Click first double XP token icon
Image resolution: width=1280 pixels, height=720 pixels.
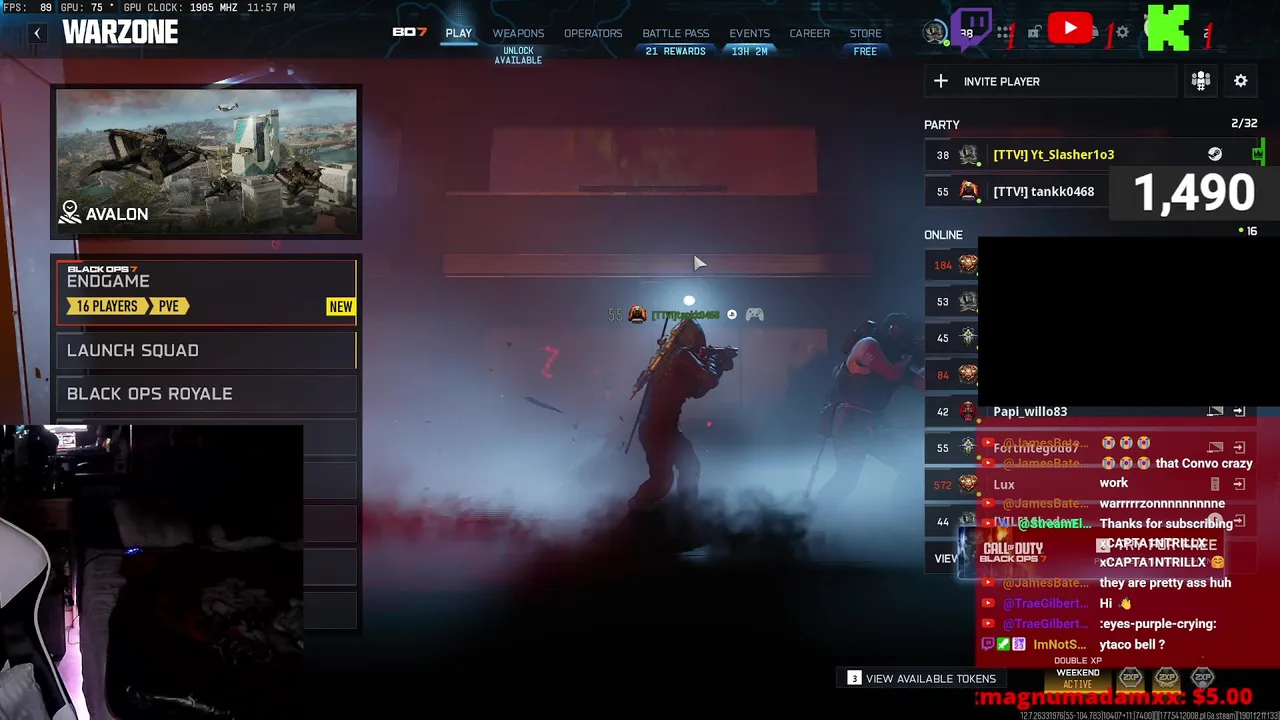click(x=1130, y=678)
